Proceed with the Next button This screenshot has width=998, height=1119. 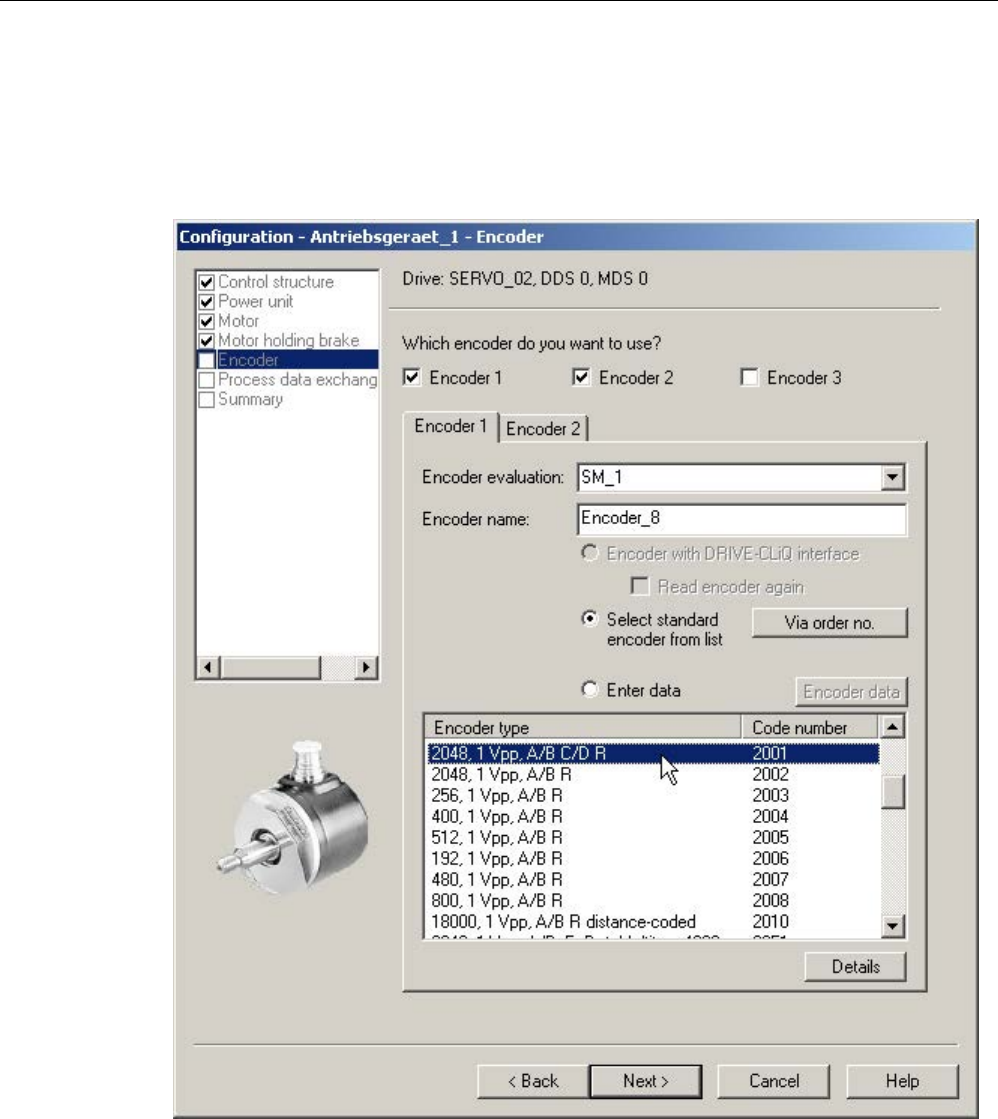click(645, 1081)
